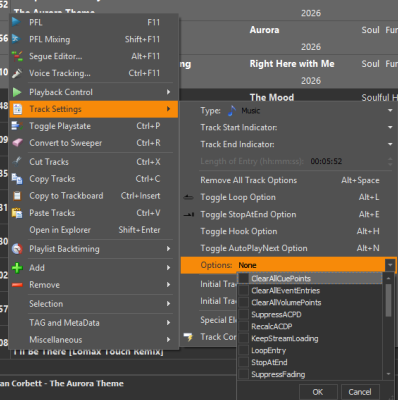
Task: Click the Cut Tracks scissors icon
Action: tap(17, 162)
